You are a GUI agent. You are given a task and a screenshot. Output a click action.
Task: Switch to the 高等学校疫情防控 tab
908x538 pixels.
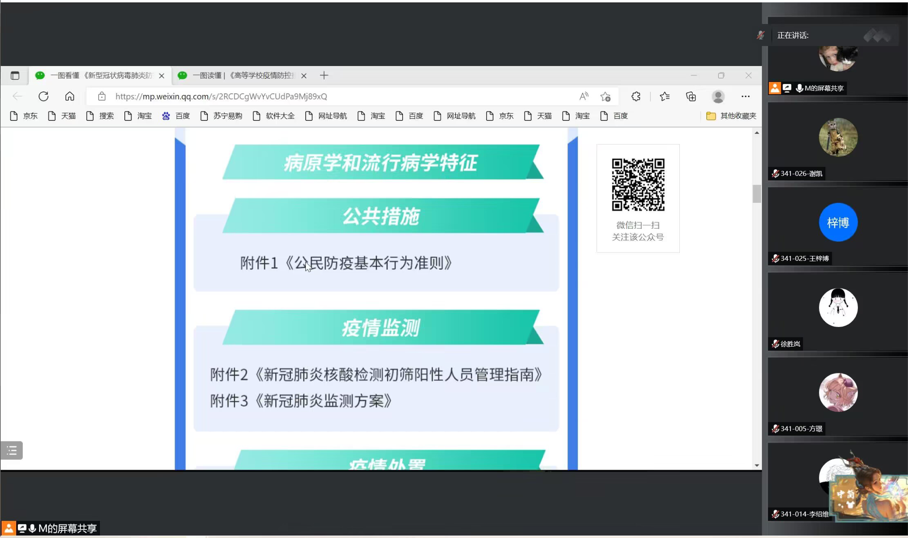237,76
